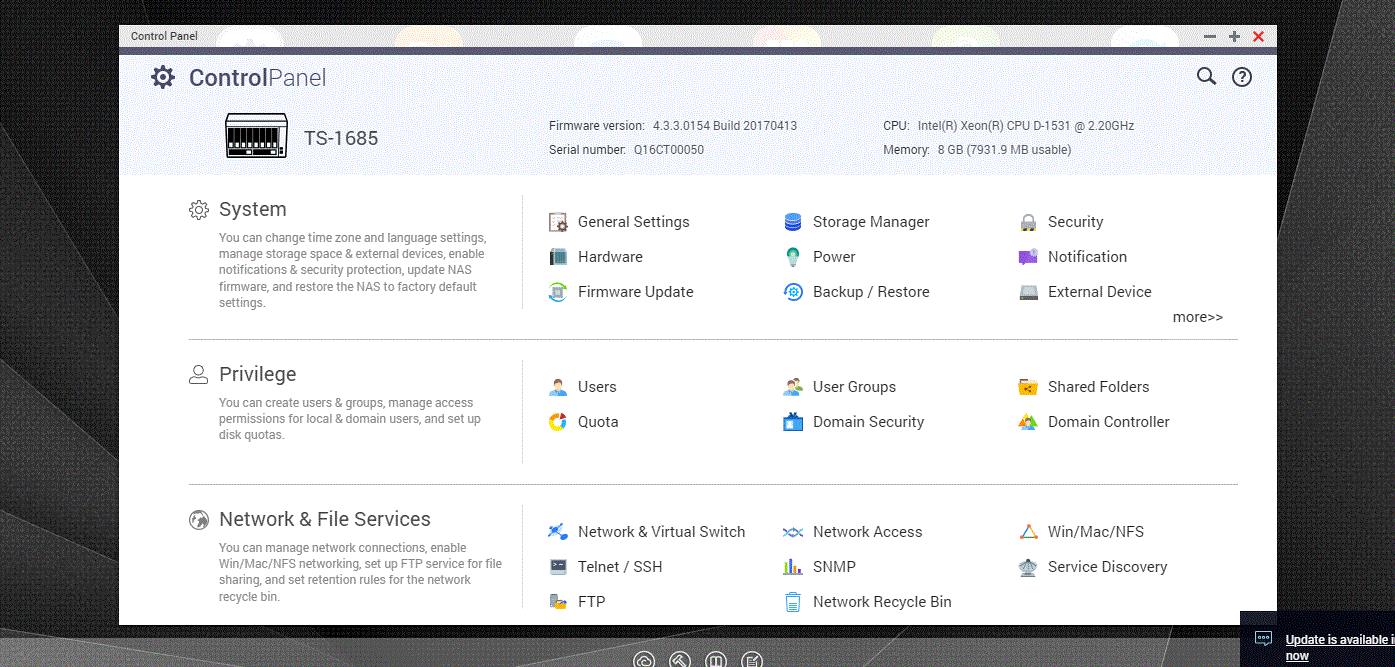
Task: Expand System items with more>>
Action: (1198, 317)
